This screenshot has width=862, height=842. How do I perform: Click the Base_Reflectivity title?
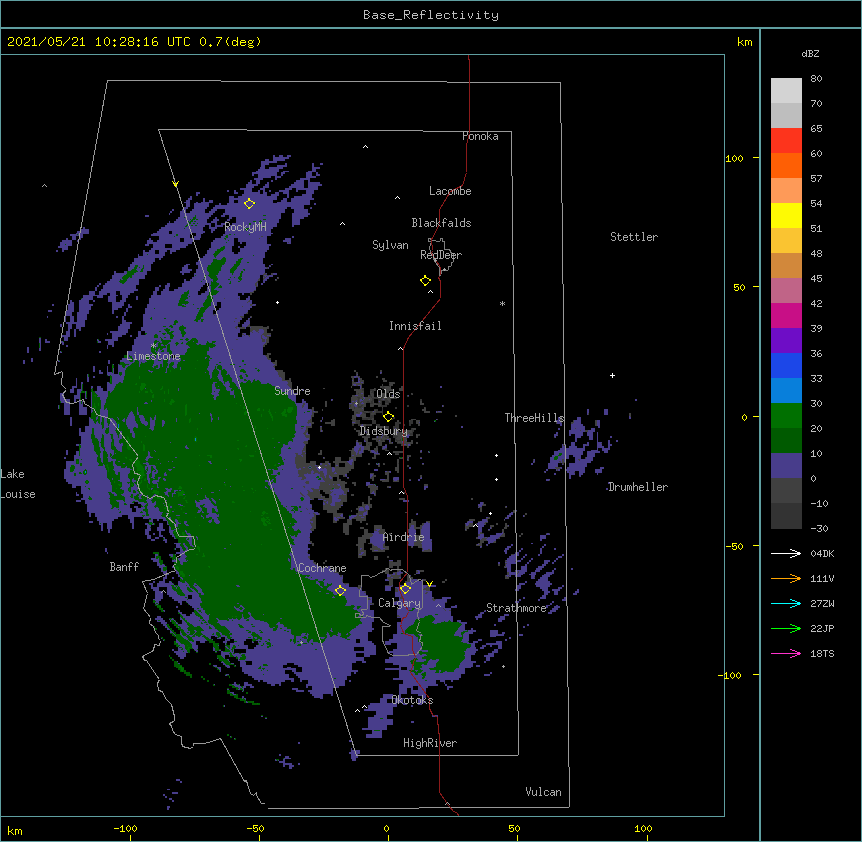pos(431,15)
